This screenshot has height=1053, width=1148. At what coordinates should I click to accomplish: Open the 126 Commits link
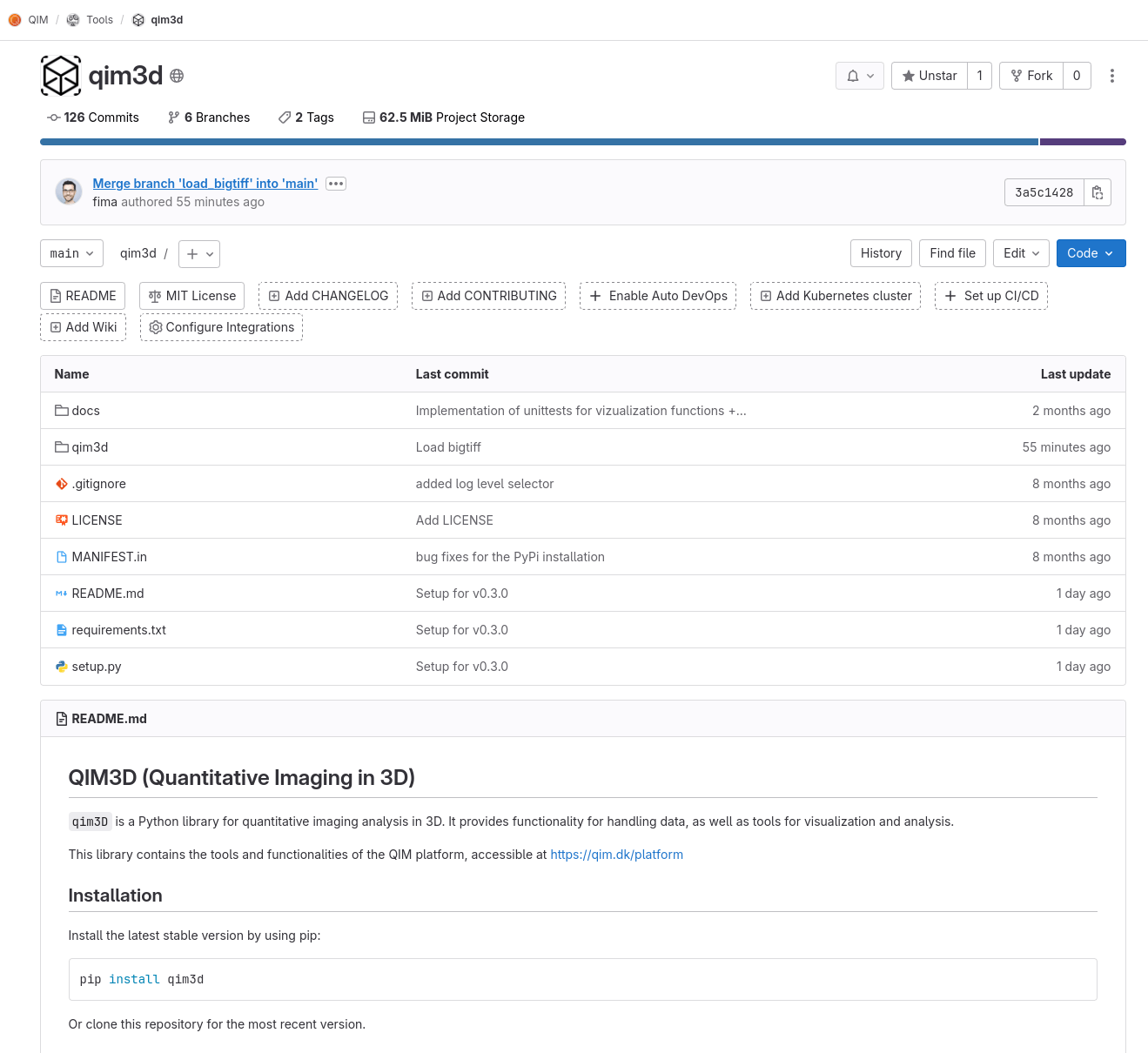(x=93, y=117)
